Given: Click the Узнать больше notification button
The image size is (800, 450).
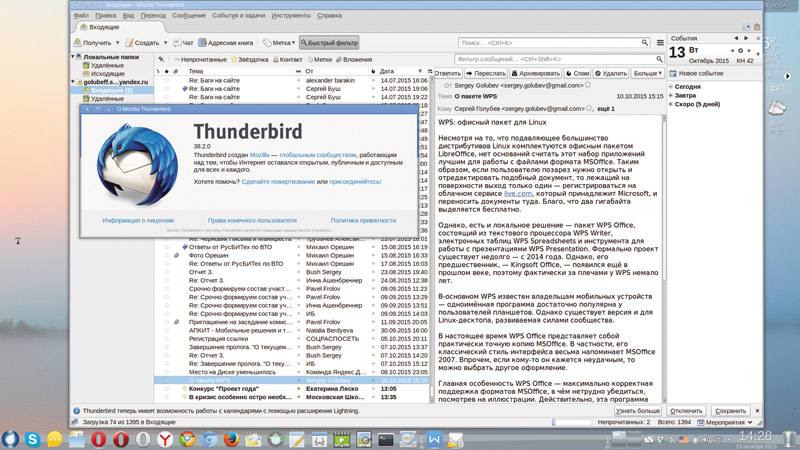Looking at the screenshot, I should 637,410.
